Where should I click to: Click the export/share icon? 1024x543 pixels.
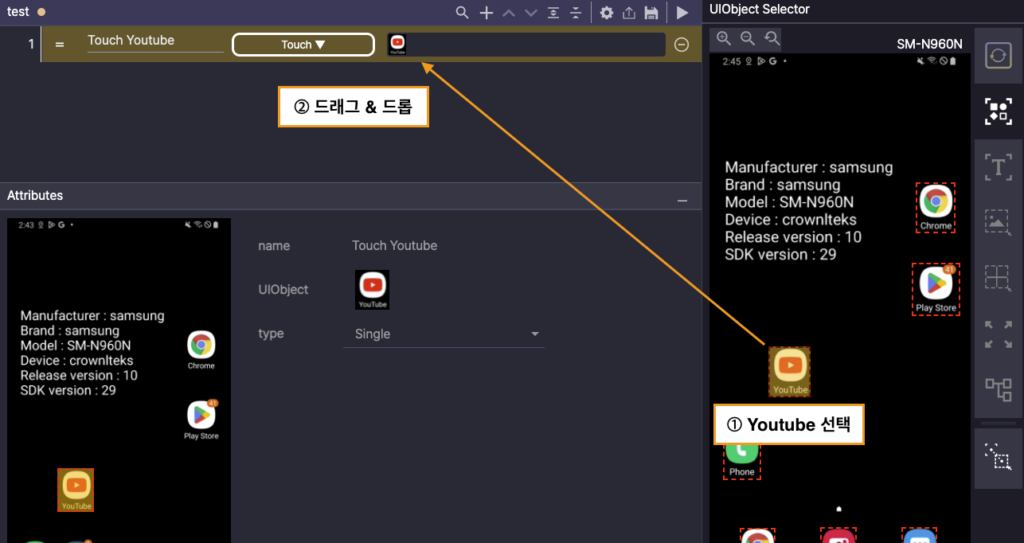click(629, 13)
